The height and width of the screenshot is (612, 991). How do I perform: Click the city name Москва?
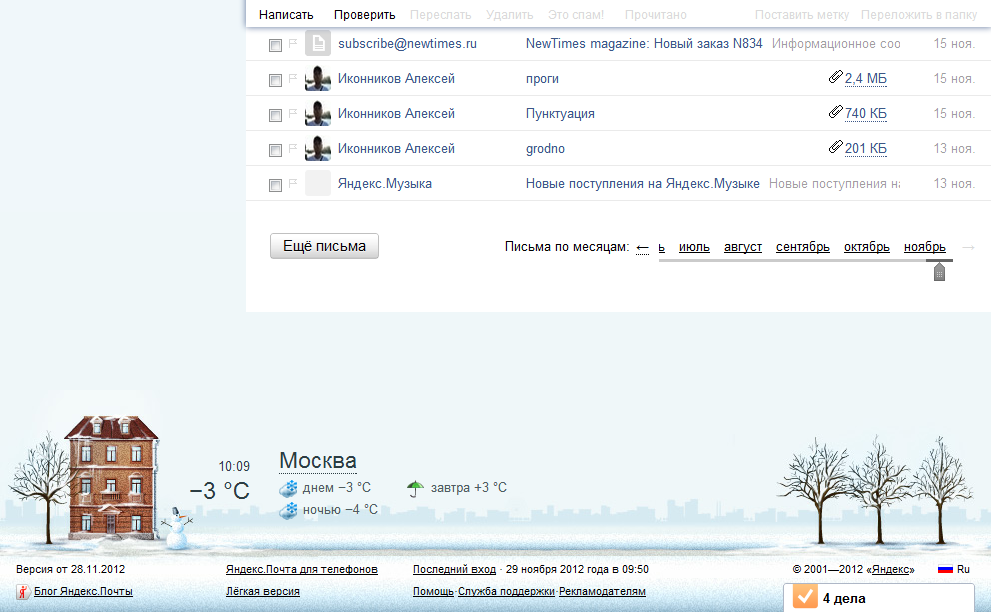(318, 461)
